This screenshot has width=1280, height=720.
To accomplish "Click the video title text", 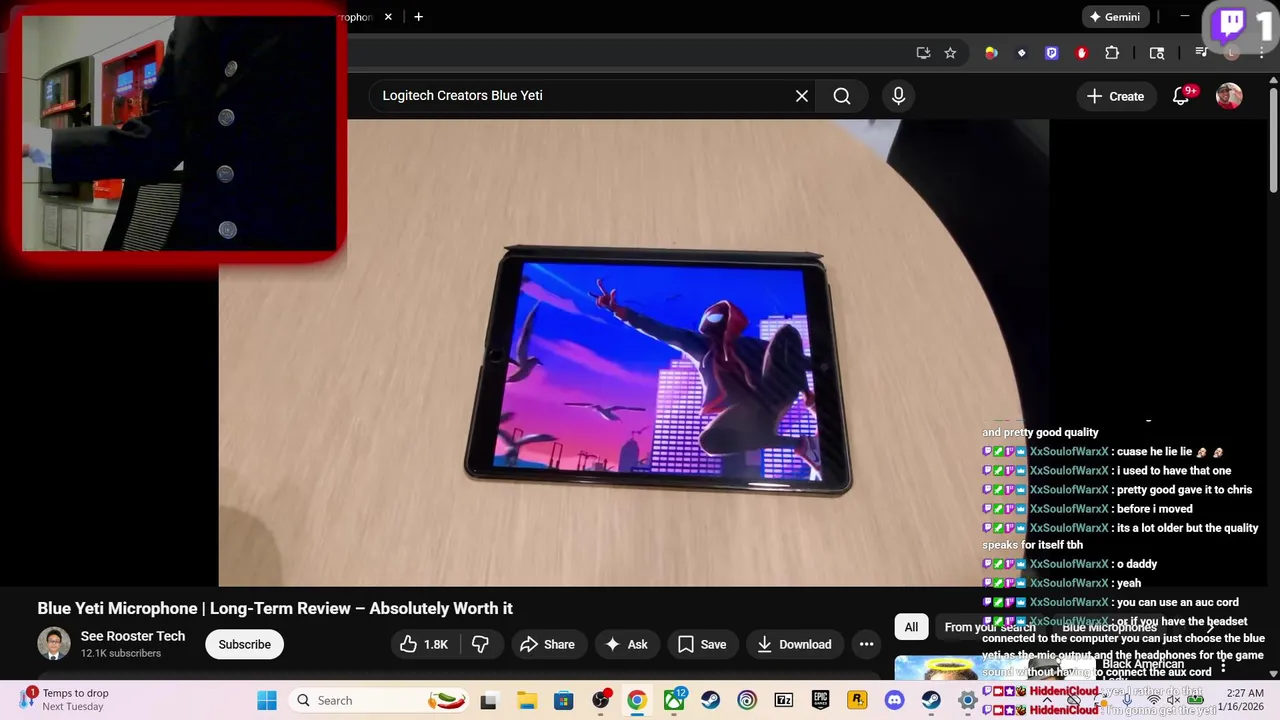I will 275,608.
